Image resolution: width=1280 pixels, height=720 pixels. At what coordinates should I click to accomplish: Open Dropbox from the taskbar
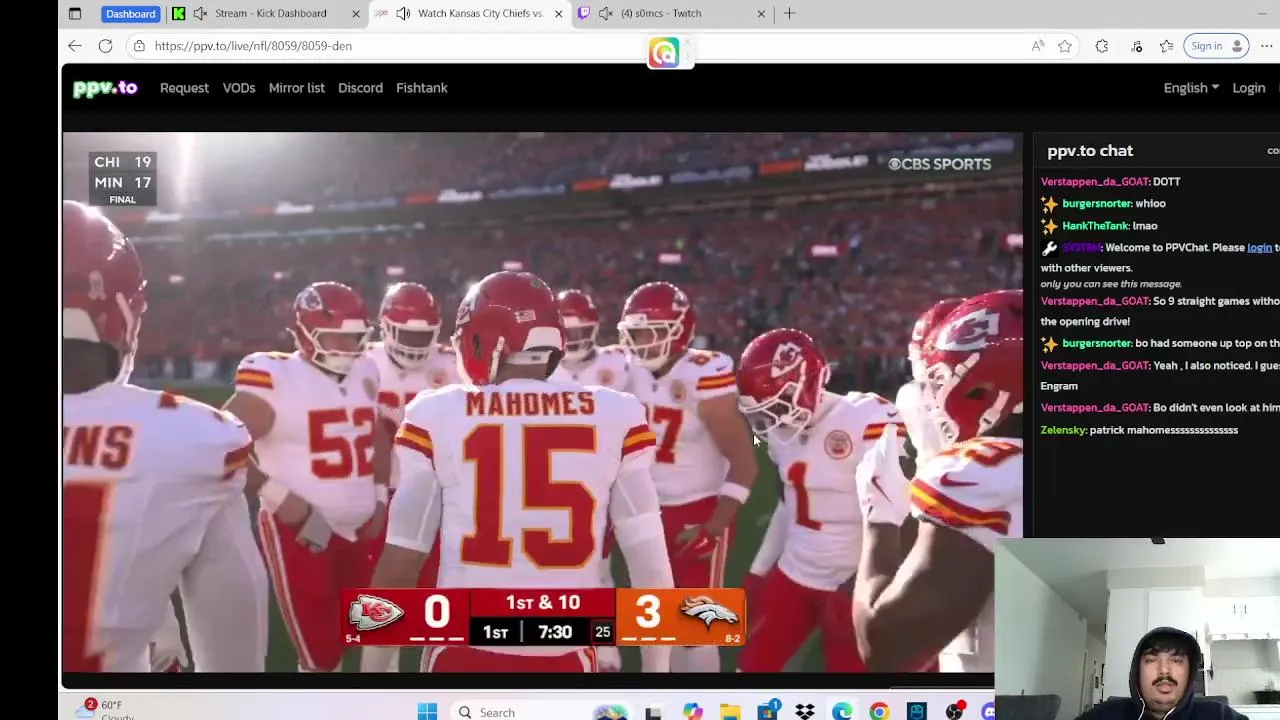(805, 712)
